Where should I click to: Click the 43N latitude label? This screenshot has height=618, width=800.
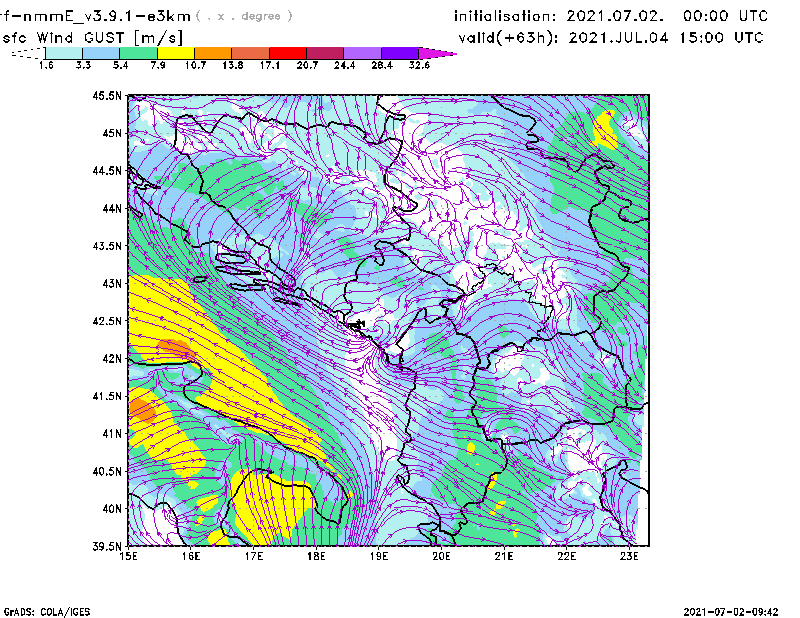pyautogui.click(x=112, y=283)
